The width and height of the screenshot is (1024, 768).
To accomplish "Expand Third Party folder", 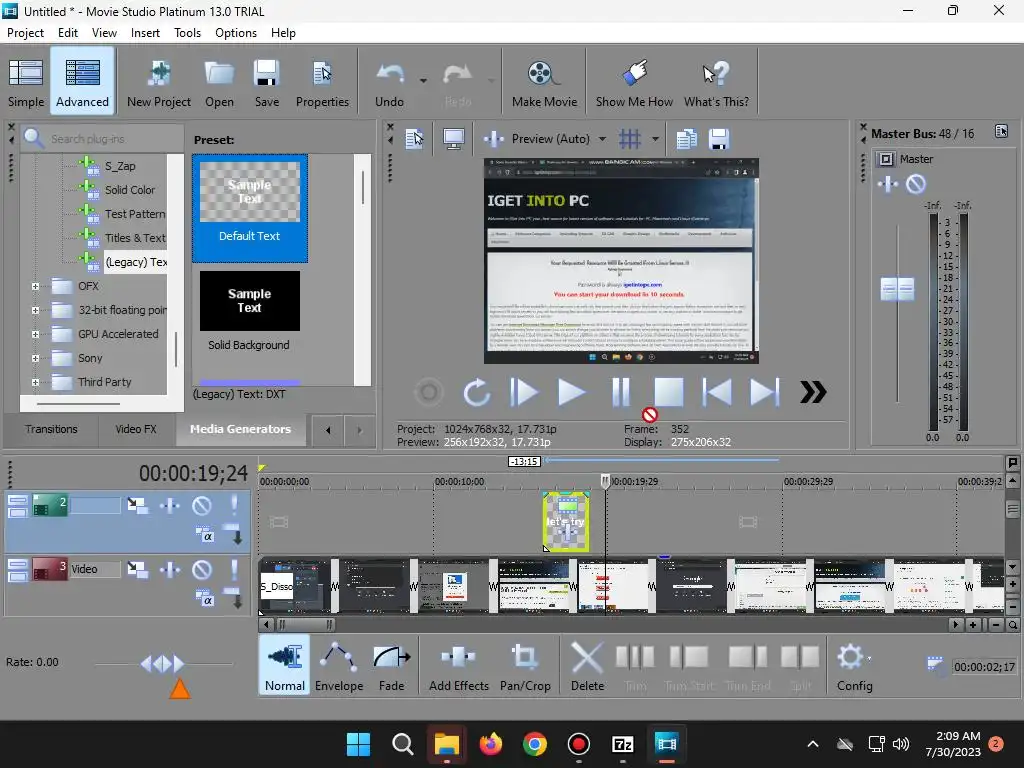I will (x=35, y=383).
